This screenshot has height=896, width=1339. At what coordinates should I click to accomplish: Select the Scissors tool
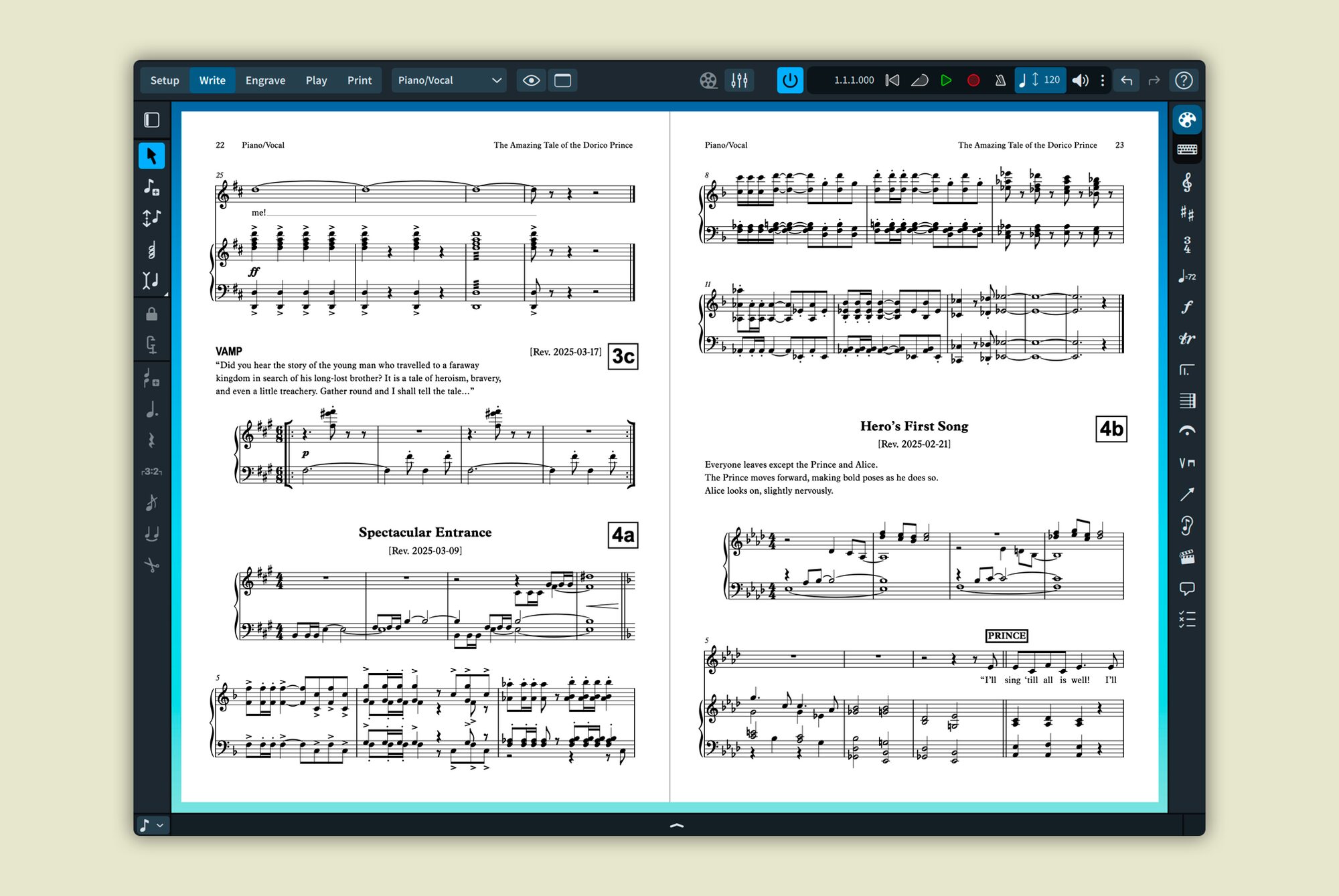(151, 565)
